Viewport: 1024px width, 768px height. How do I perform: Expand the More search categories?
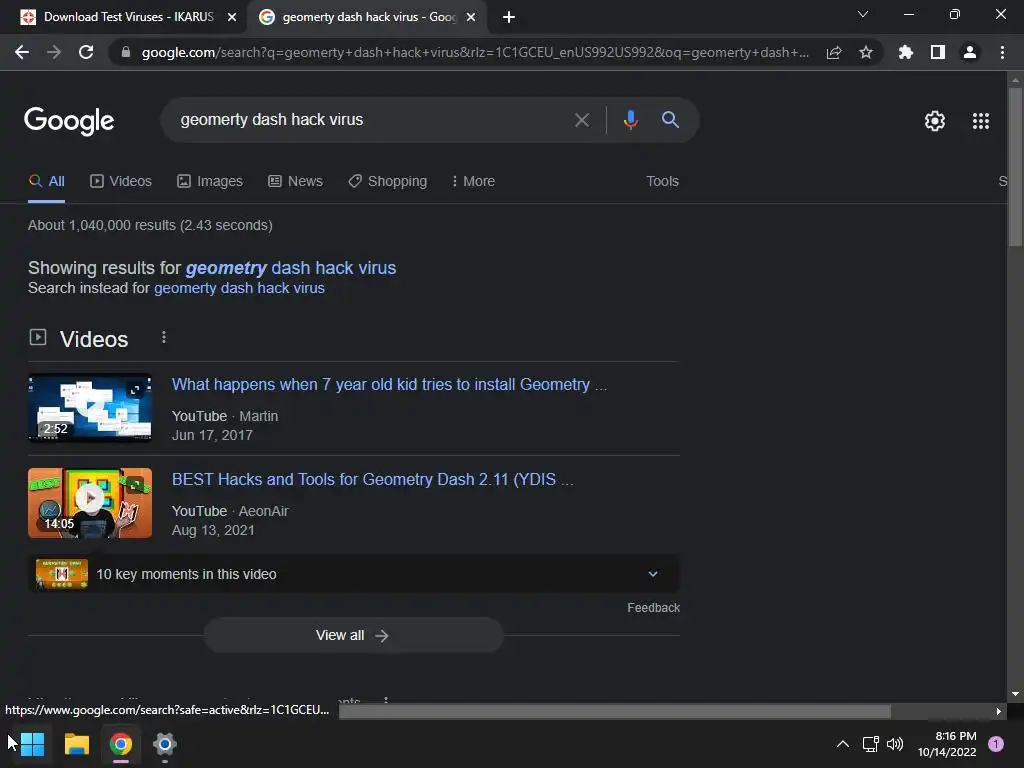[473, 182]
